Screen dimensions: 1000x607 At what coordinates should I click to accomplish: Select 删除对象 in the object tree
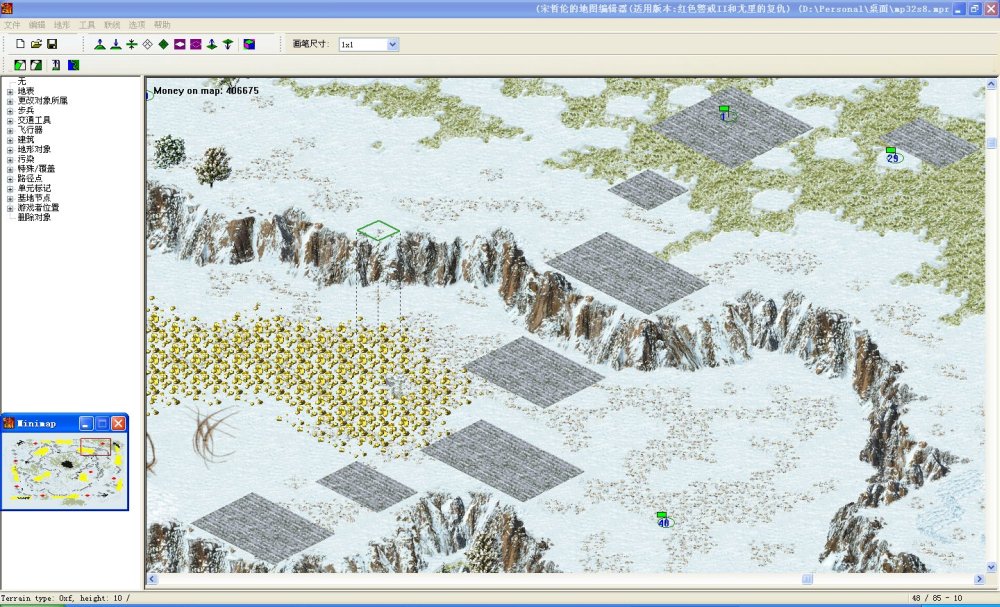[x=34, y=217]
